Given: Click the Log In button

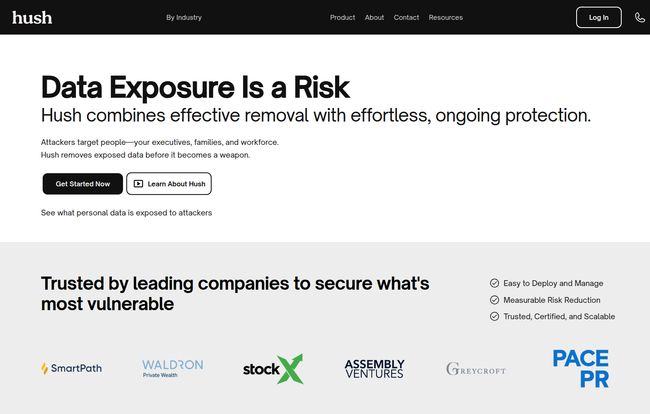Looking at the screenshot, I should [x=599, y=17].
